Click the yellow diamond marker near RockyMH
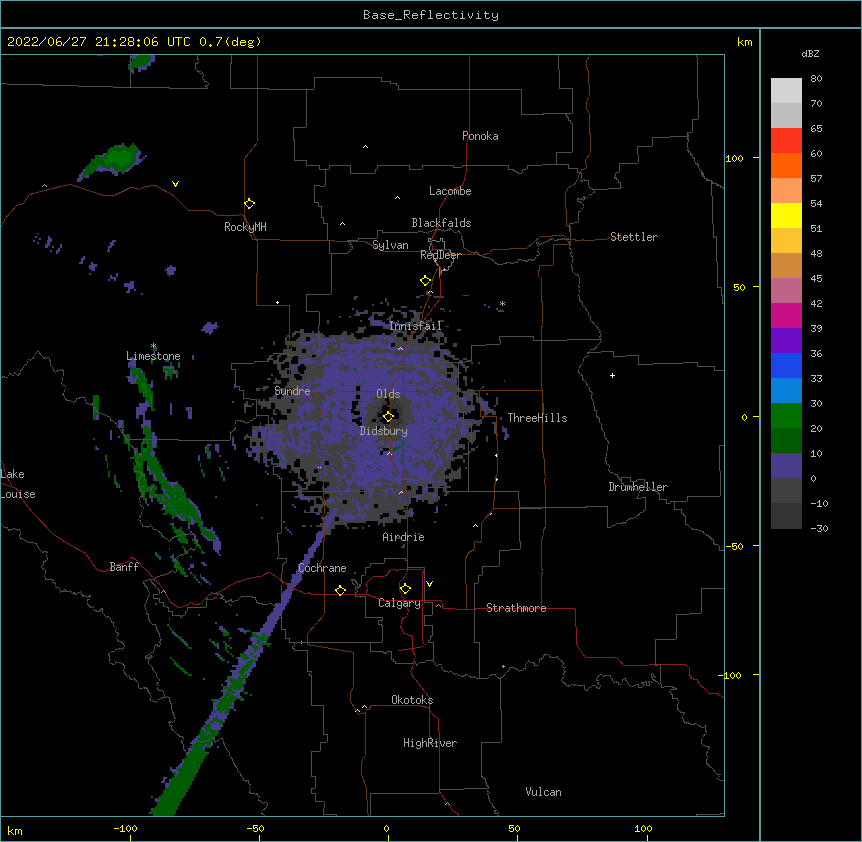 pyautogui.click(x=250, y=204)
